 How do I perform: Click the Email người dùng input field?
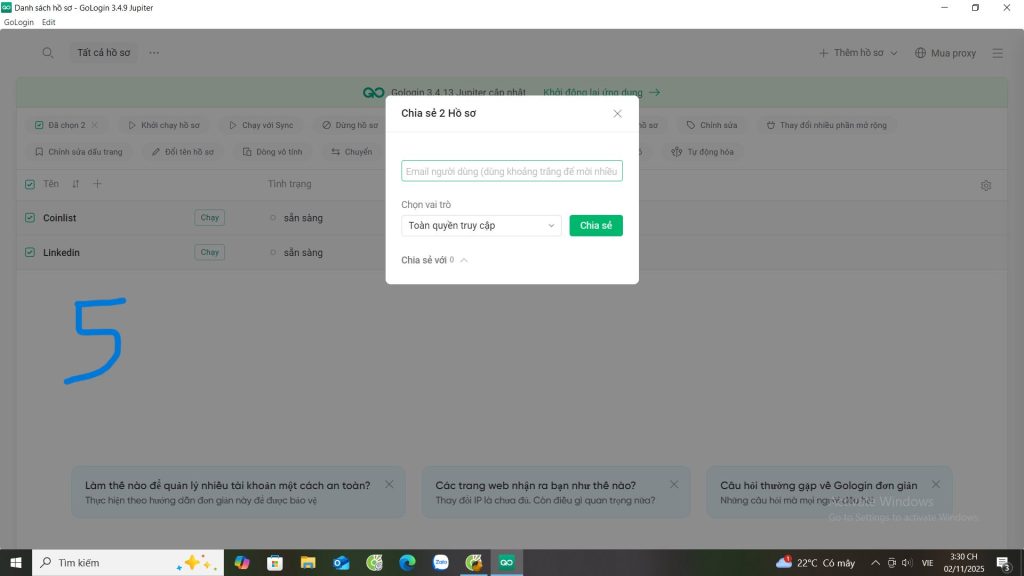[x=511, y=171]
